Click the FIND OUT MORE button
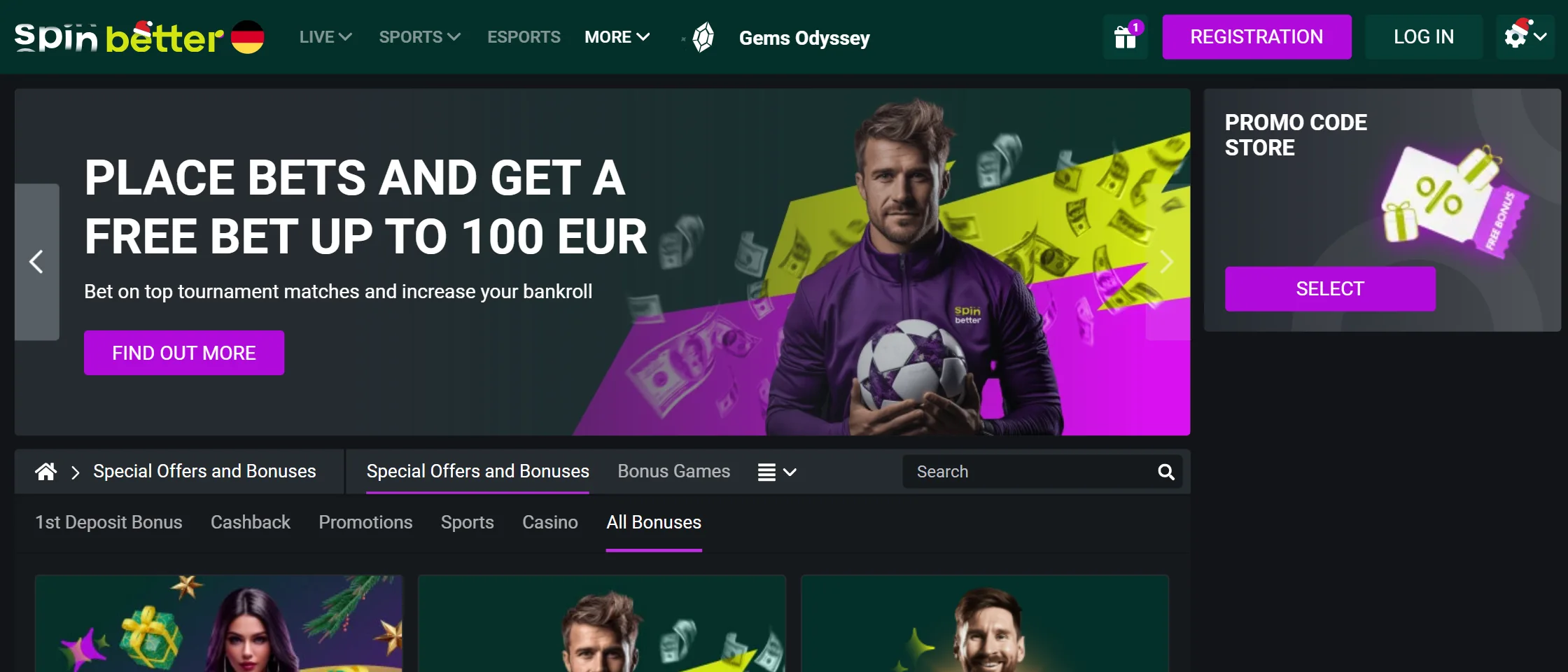Image resolution: width=1568 pixels, height=672 pixels. click(184, 353)
